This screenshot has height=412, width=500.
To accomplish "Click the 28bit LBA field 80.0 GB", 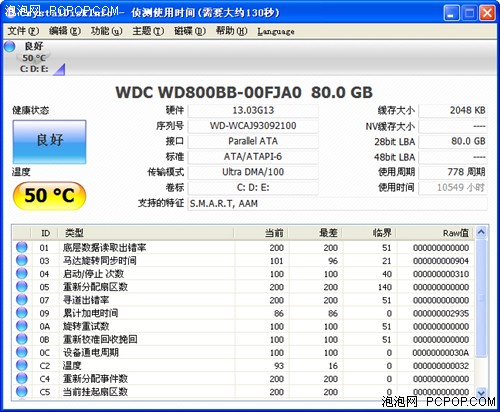I will pyautogui.click(x=453, y=141).
